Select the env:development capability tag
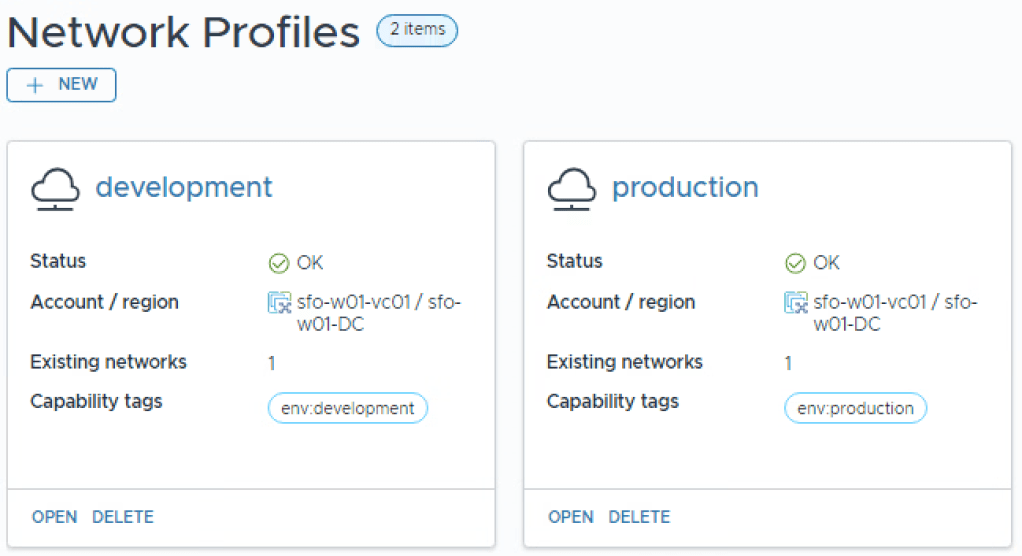Image resolution: width=1022 pixels, height=556 pixels. [x=348, y=408]
